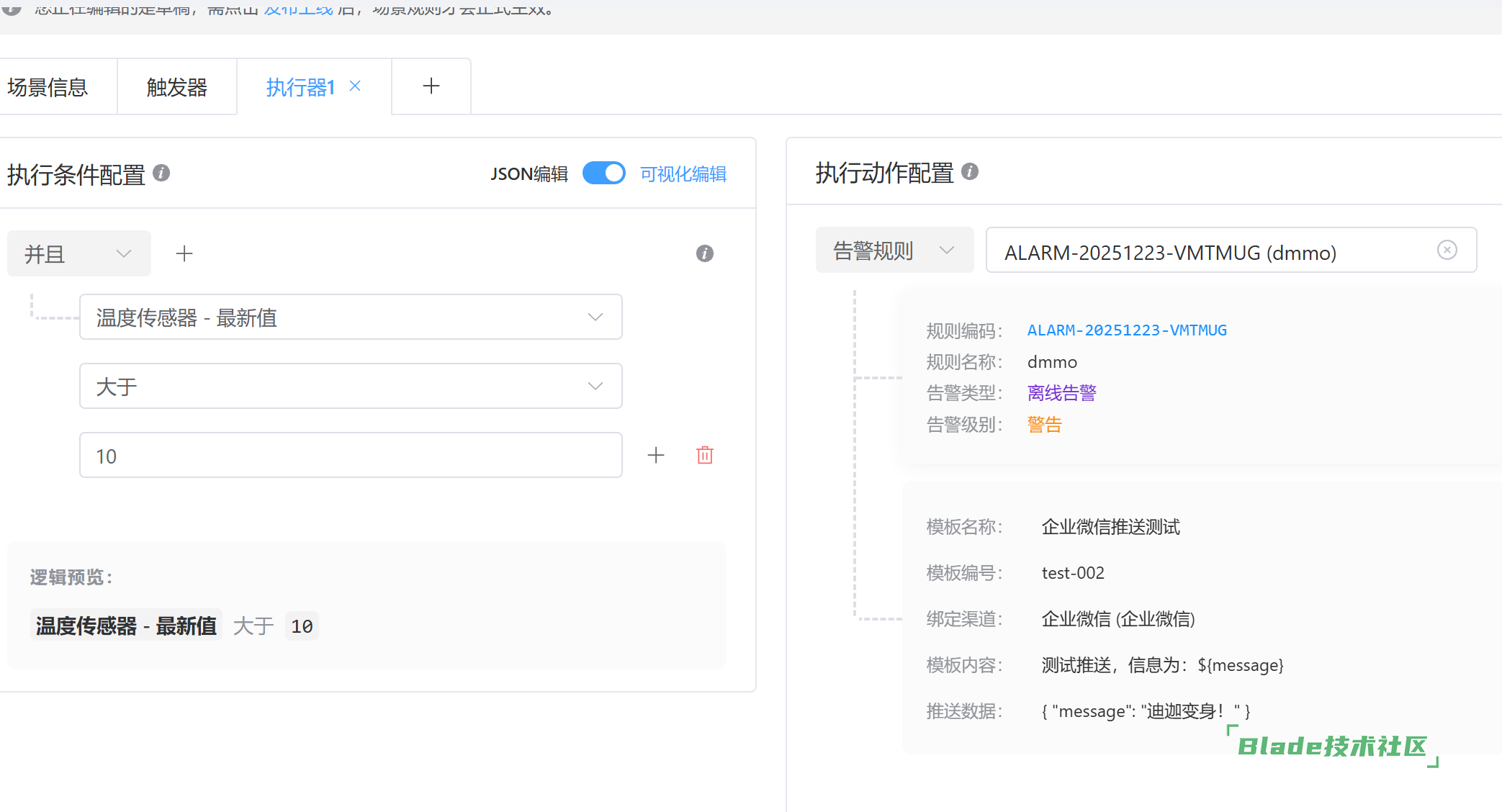The width and height of the screenshot is (1502, 812).
Task: Add new executor tab with plus
Action: [x=431, y=86]
